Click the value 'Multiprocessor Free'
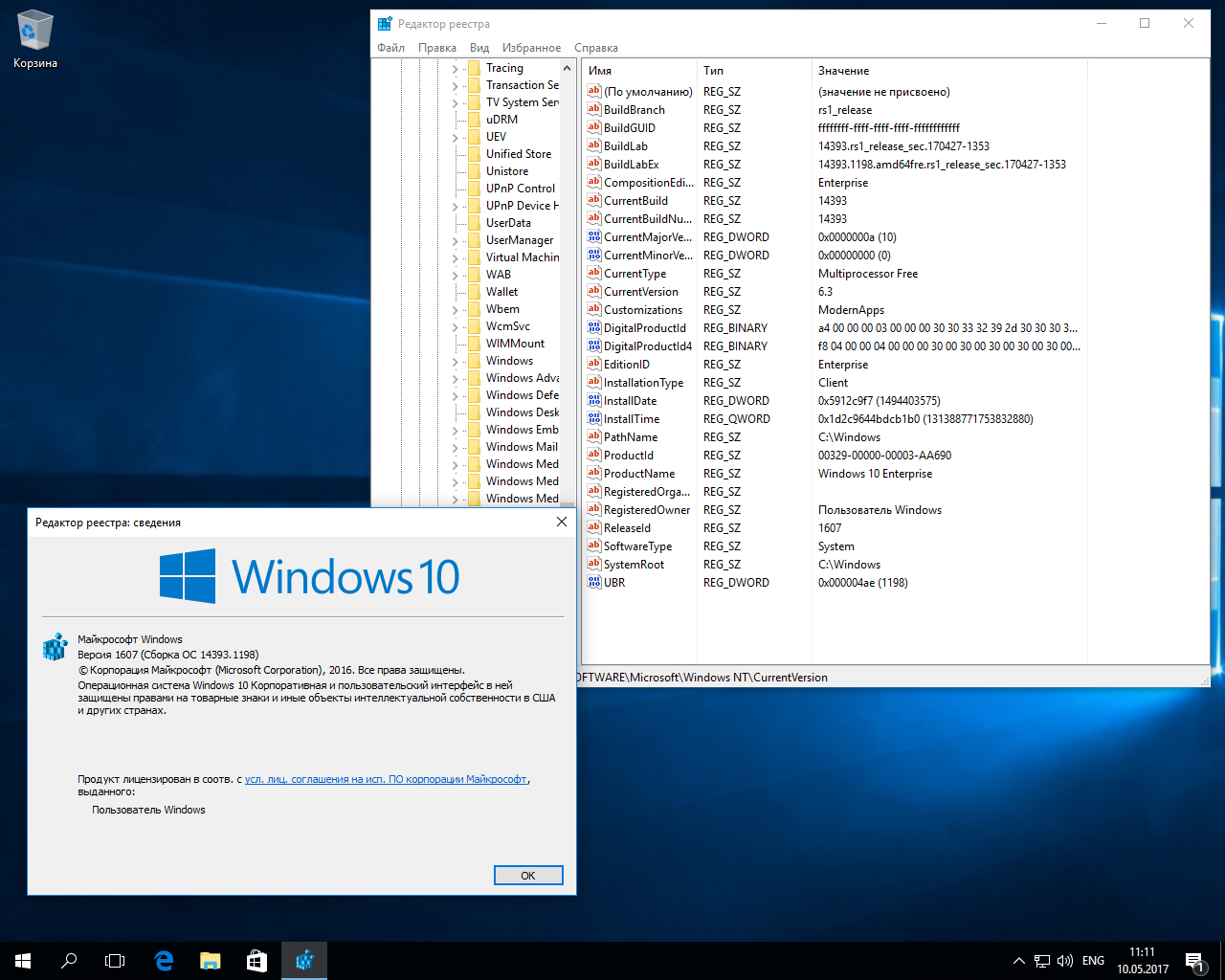This screenshot has height=980, width=1225. (x=868, y=274)
